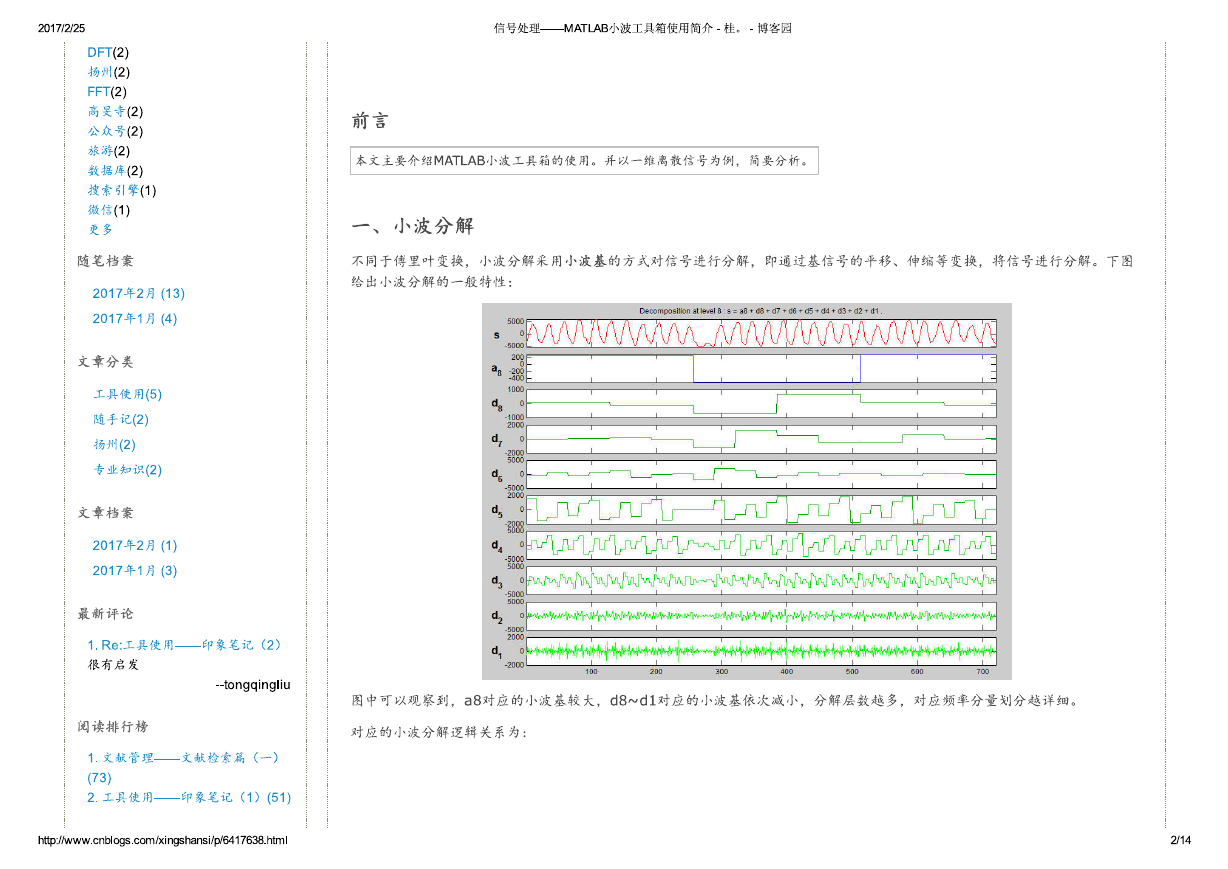Click the commenter name --tongqingliu
Image resolution: width=1228 pixels, height=869 pixels.
point(253,684)
